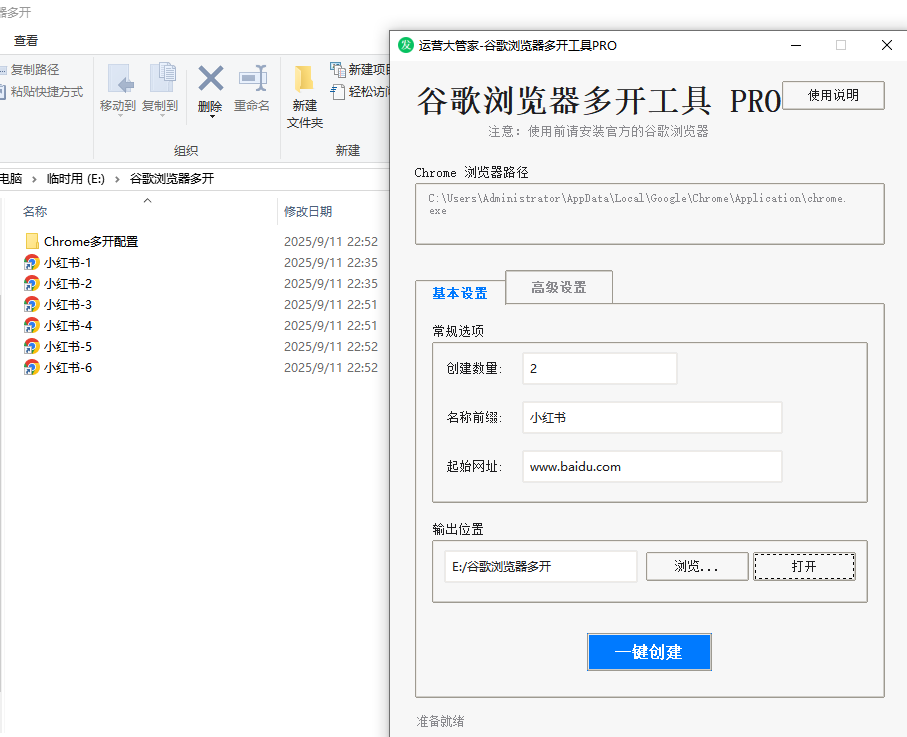
Task: Sort files by 修改日期 column header
Action: [x=308, y=212]
